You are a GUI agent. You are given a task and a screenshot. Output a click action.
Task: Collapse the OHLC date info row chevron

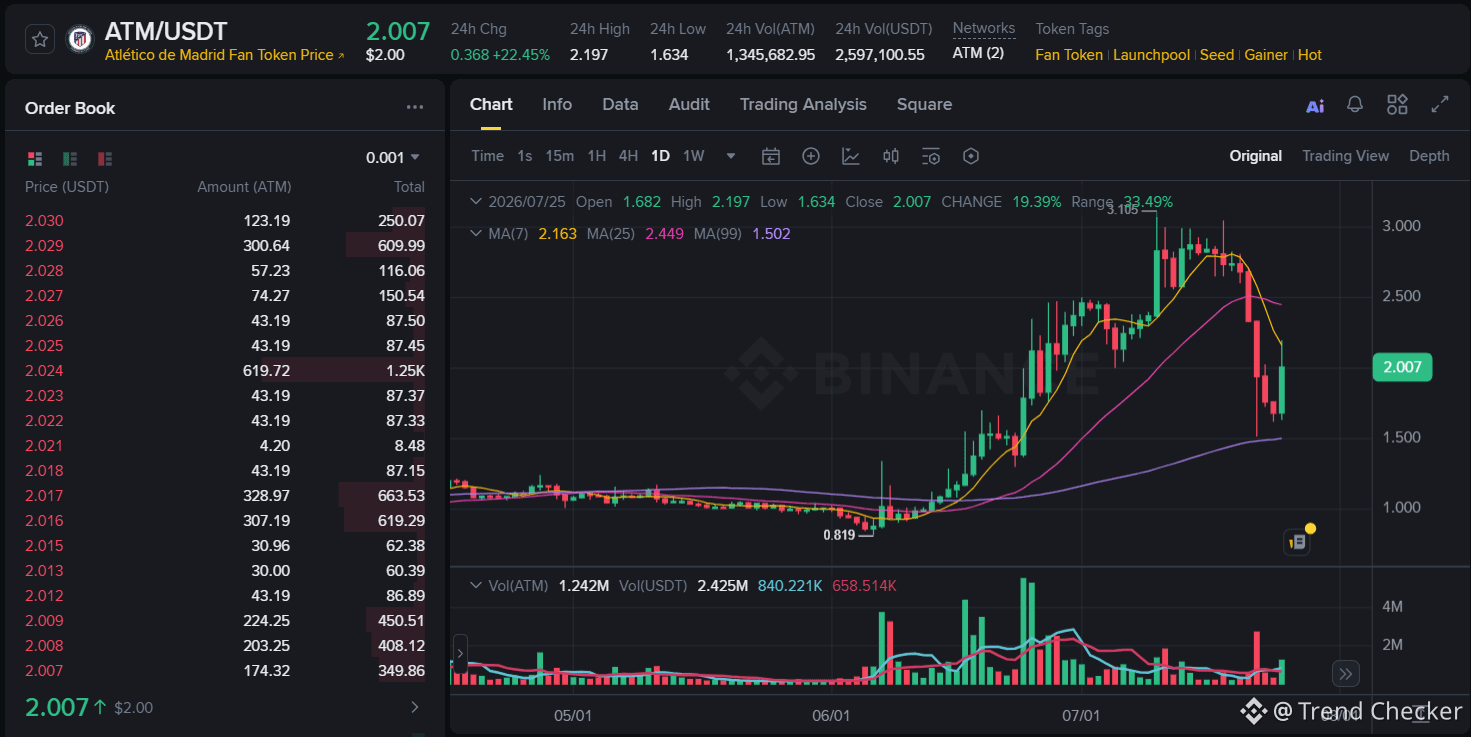pyautogui.click(x=476, y=202)
